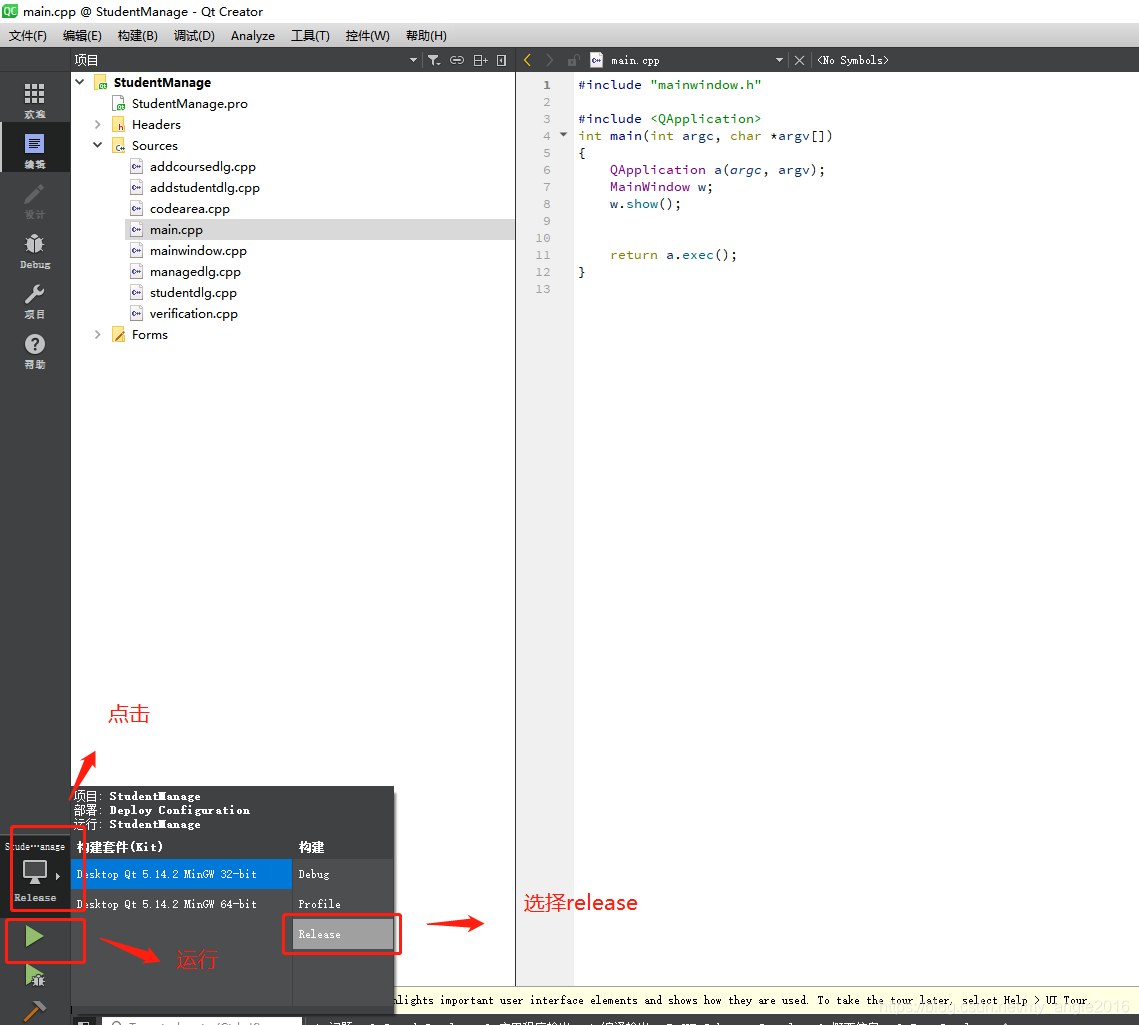This screenshot has height=1025, width=1139.
Task: Open StudentManage.pro file
Action: 190,103
